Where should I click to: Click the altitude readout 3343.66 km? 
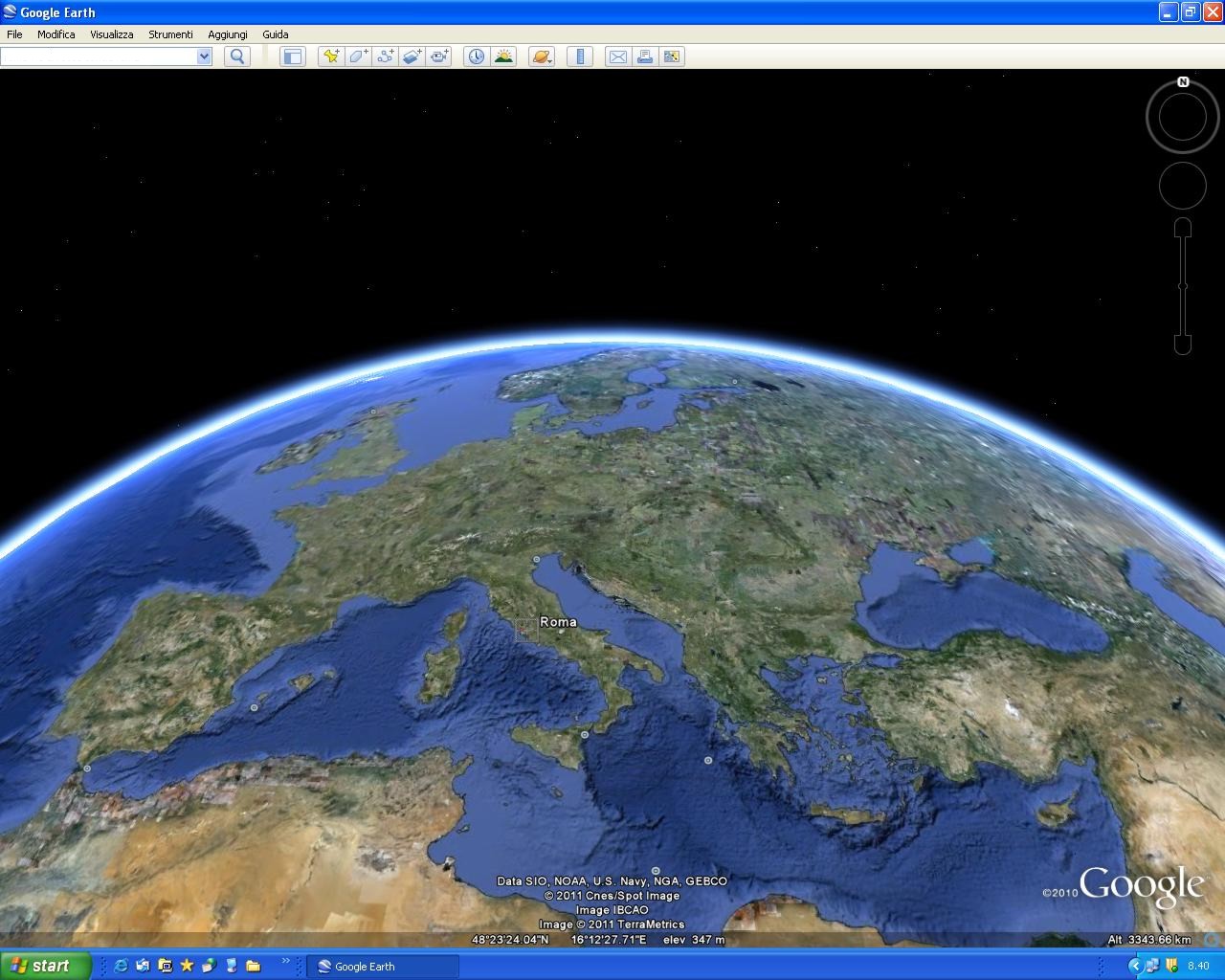pos(1149,940)
